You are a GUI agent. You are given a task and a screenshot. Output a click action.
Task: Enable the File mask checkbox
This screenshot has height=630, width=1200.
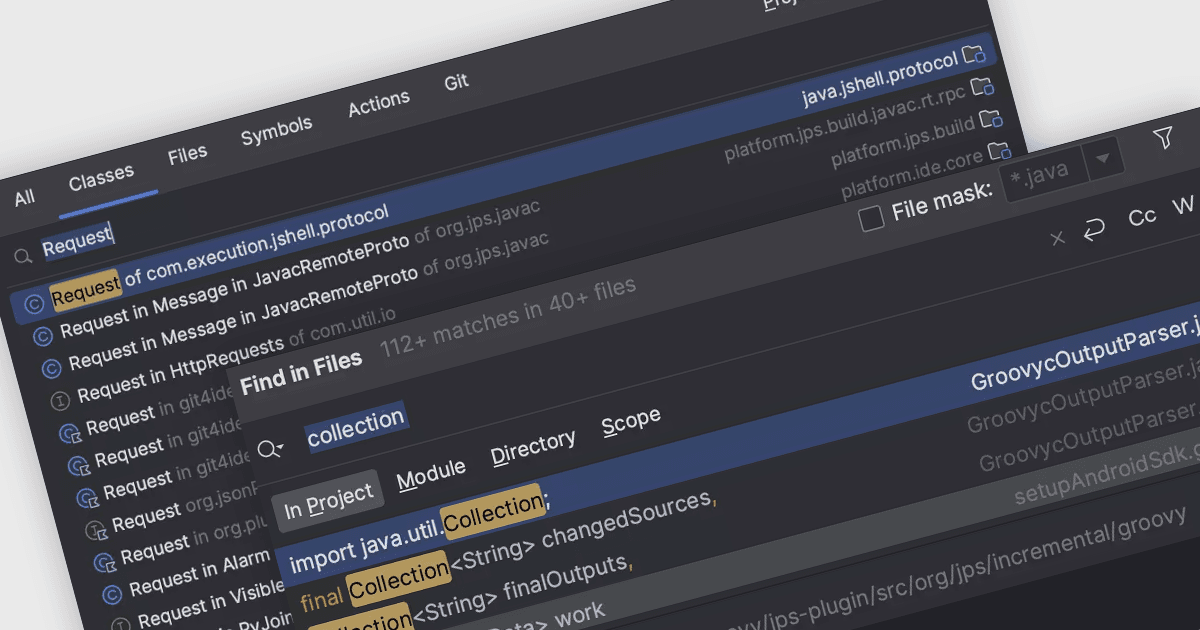coord(872,218)
